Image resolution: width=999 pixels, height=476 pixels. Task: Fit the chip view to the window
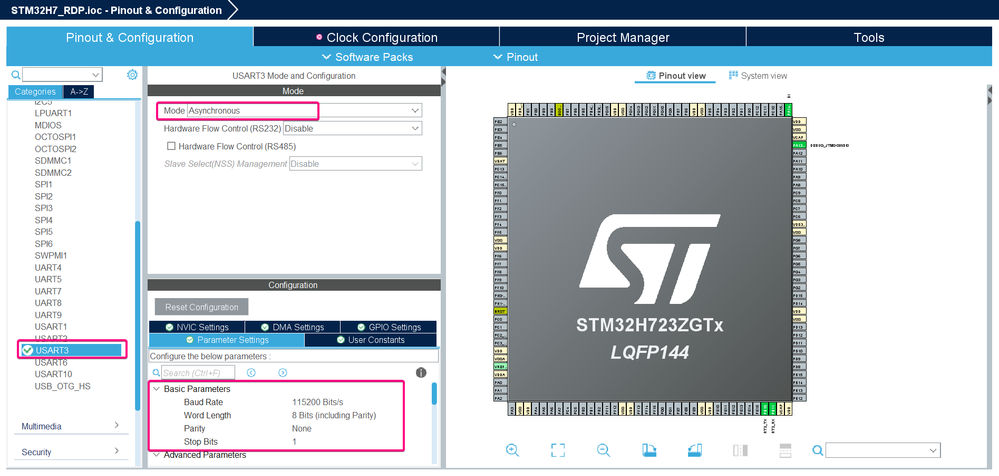coord(557,451)
